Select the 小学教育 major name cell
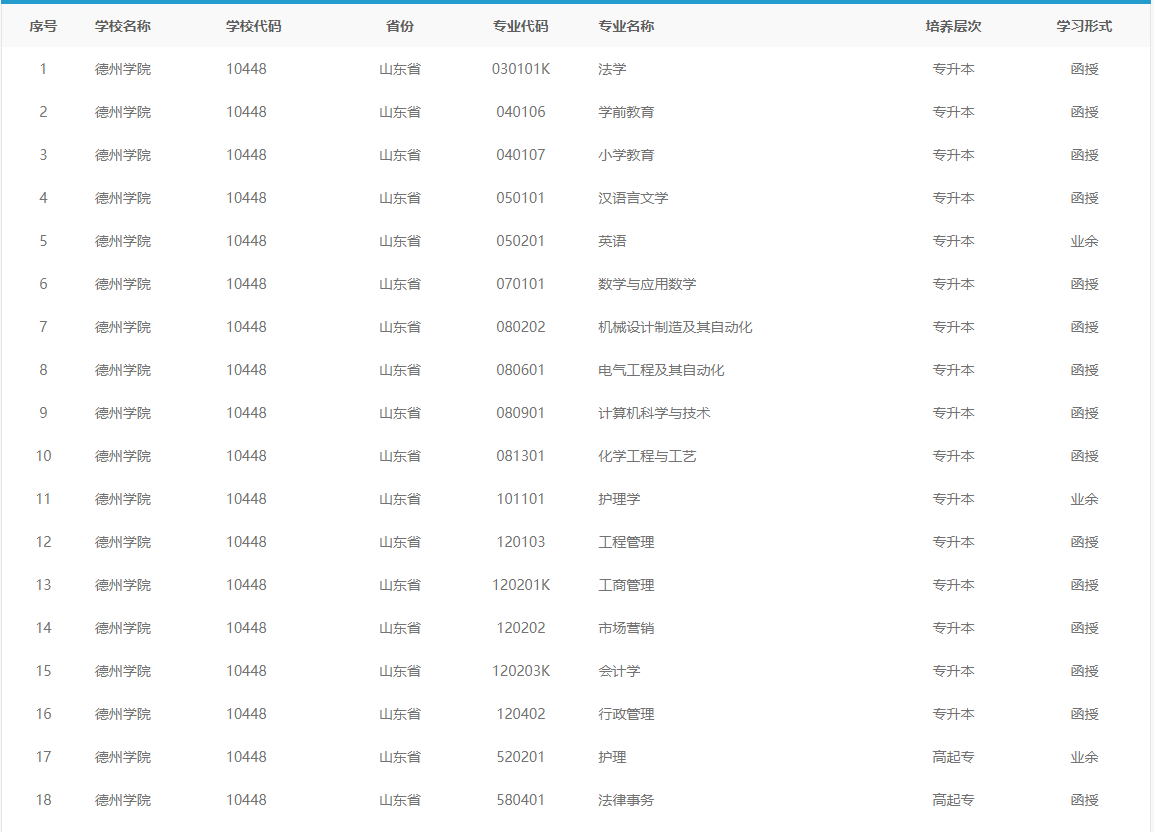This screenshot has width=1154, height=832. 626,155
